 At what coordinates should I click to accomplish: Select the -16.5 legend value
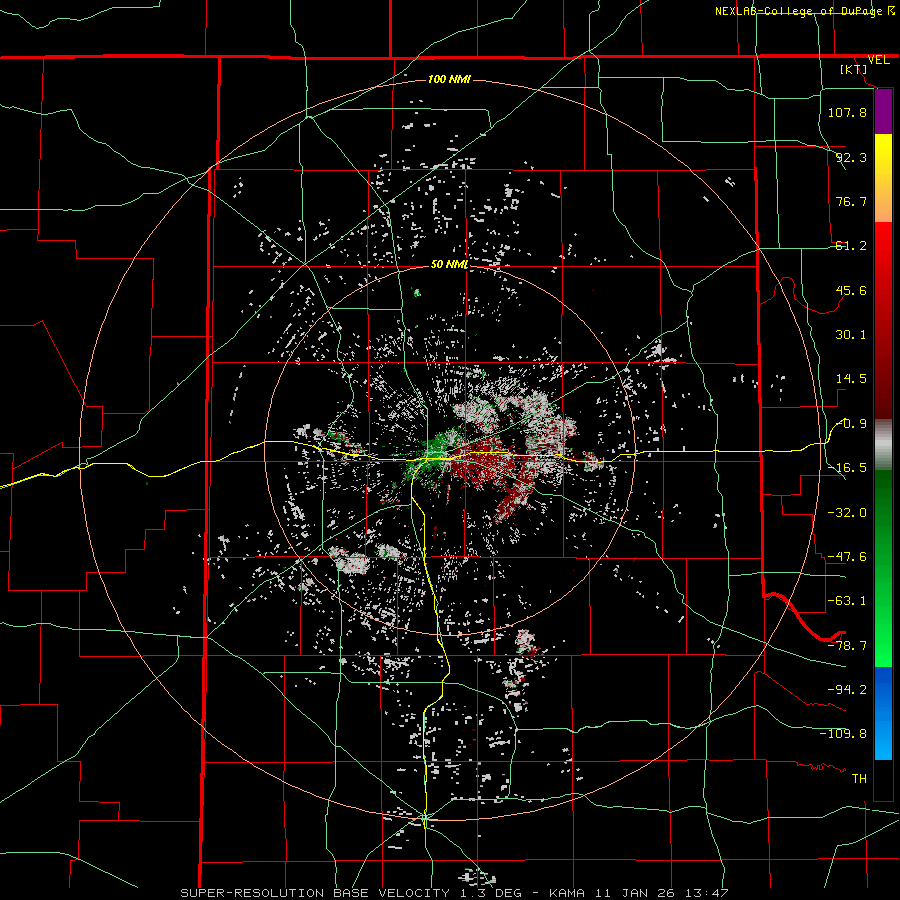(x=847, y=468)
